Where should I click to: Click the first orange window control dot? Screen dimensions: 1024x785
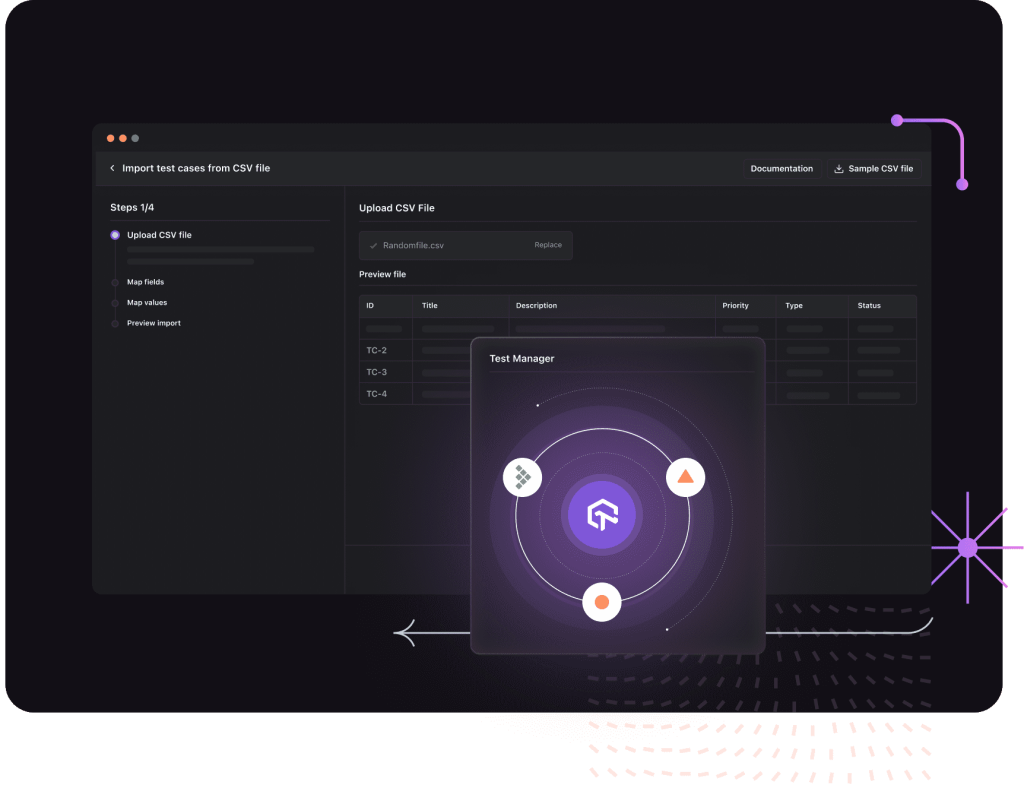pyautogui.click(x=110, y=138)
